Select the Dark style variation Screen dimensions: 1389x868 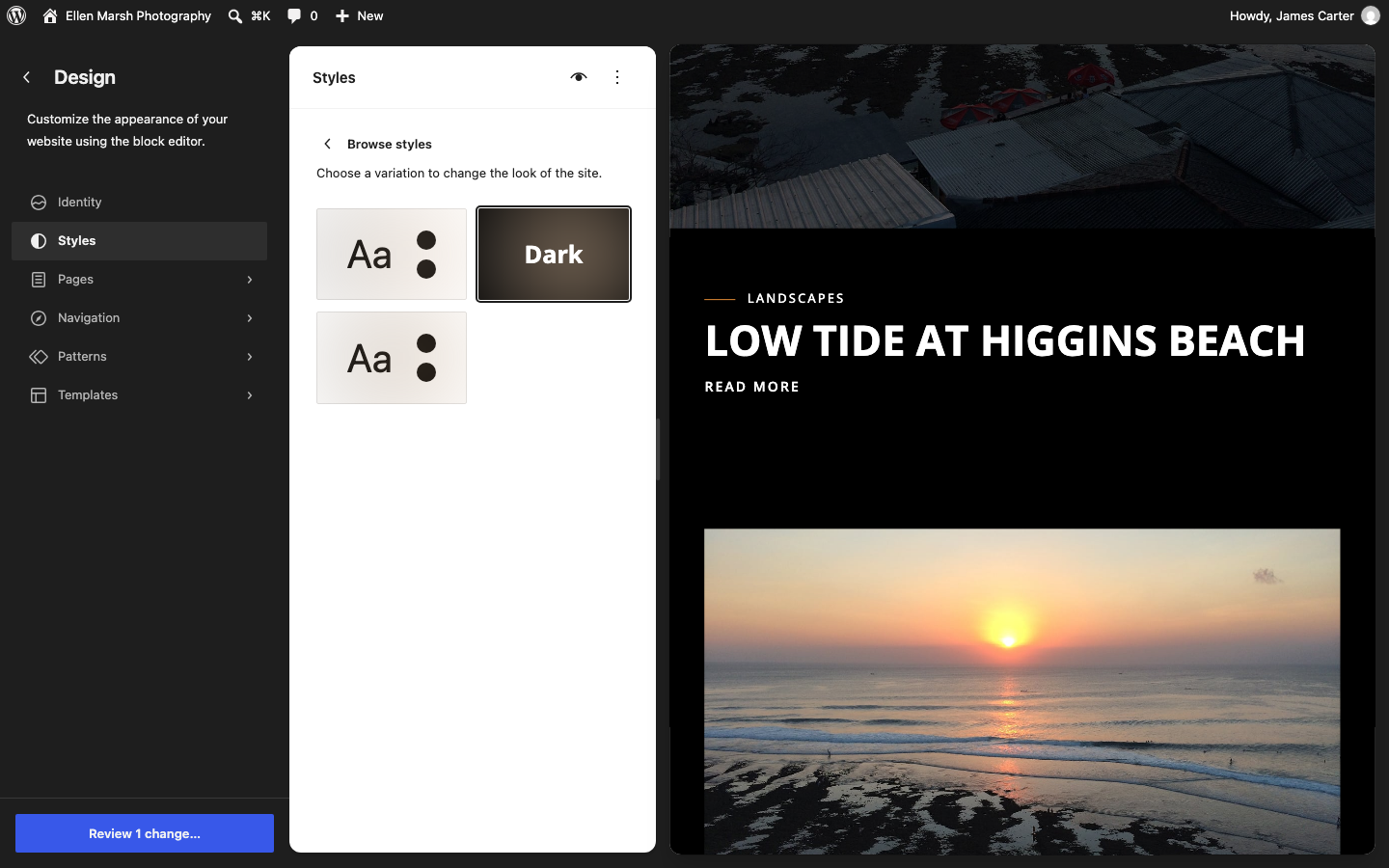[554, 255]
